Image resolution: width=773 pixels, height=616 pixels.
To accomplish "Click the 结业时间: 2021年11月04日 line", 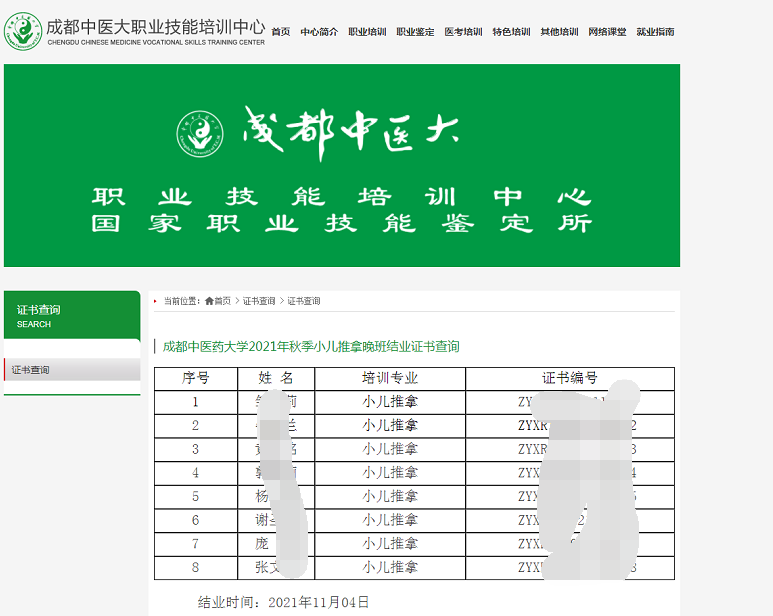I will (x=283, y=602).
